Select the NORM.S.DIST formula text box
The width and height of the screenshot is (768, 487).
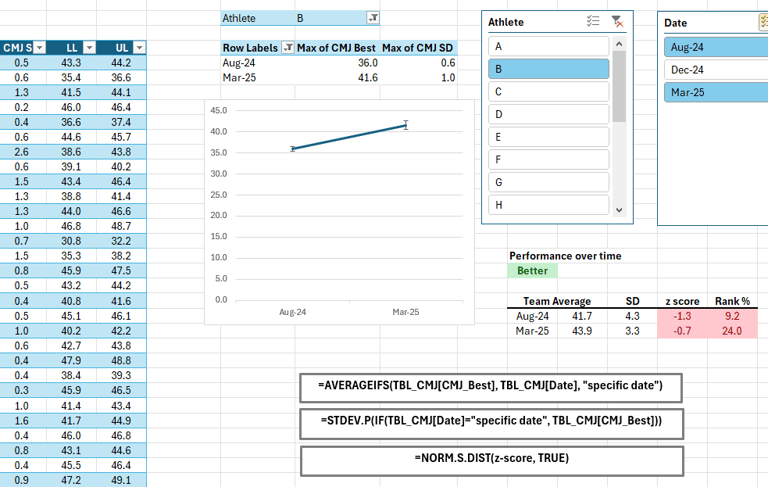tap(492, 461)
